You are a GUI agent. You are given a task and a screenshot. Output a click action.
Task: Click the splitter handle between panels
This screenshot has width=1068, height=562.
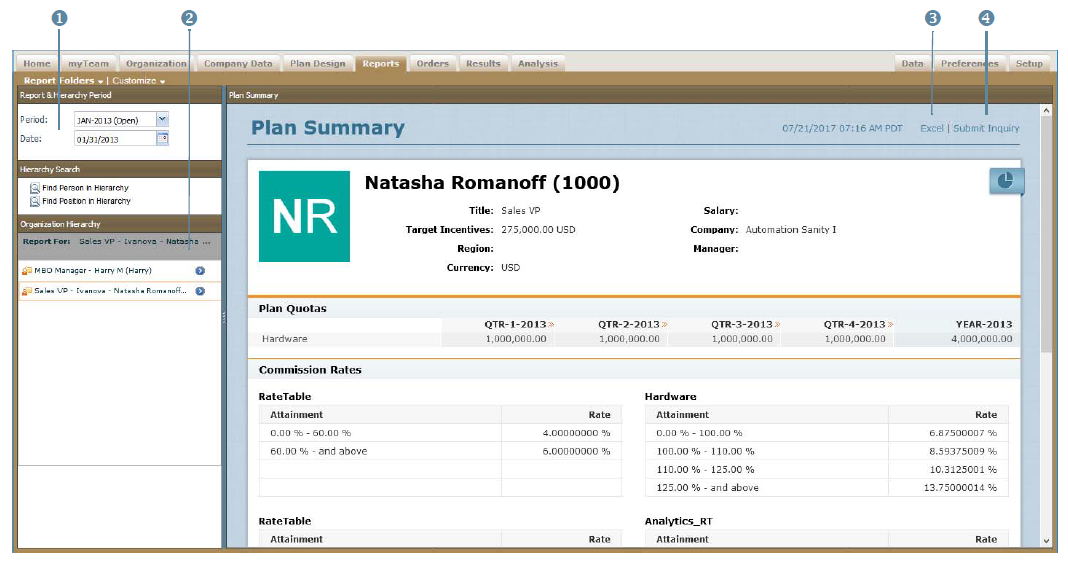click(x=223, y=317)
